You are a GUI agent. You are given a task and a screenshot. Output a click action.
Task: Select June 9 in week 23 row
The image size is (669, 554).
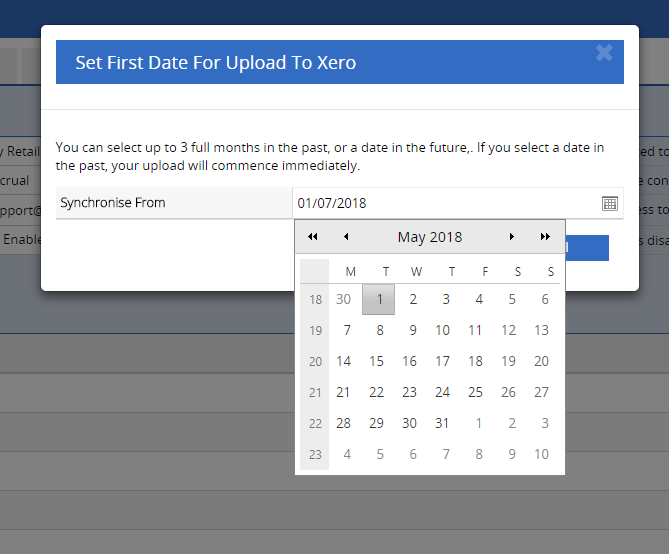510,455
